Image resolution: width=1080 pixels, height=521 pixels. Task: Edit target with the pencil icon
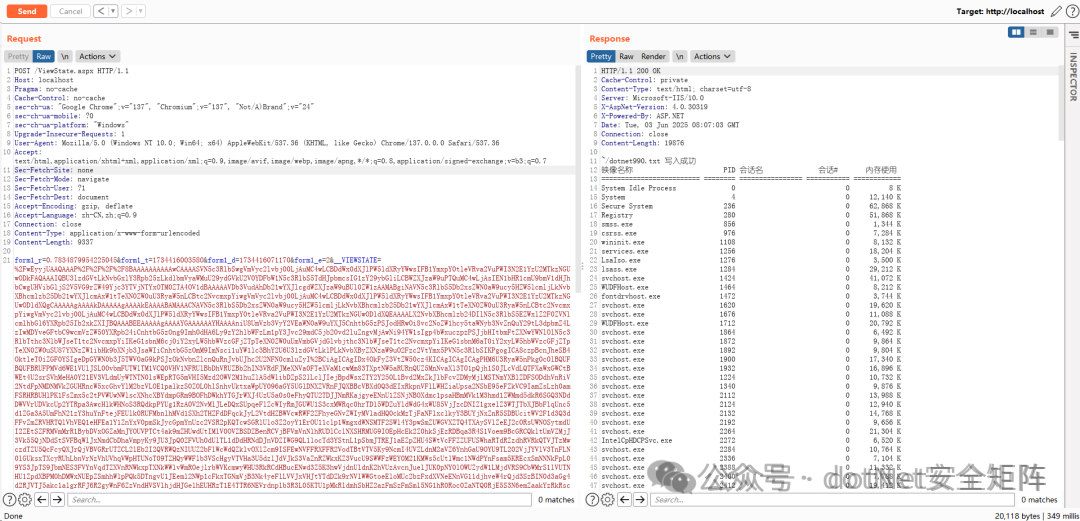[x=1056, y=11]
